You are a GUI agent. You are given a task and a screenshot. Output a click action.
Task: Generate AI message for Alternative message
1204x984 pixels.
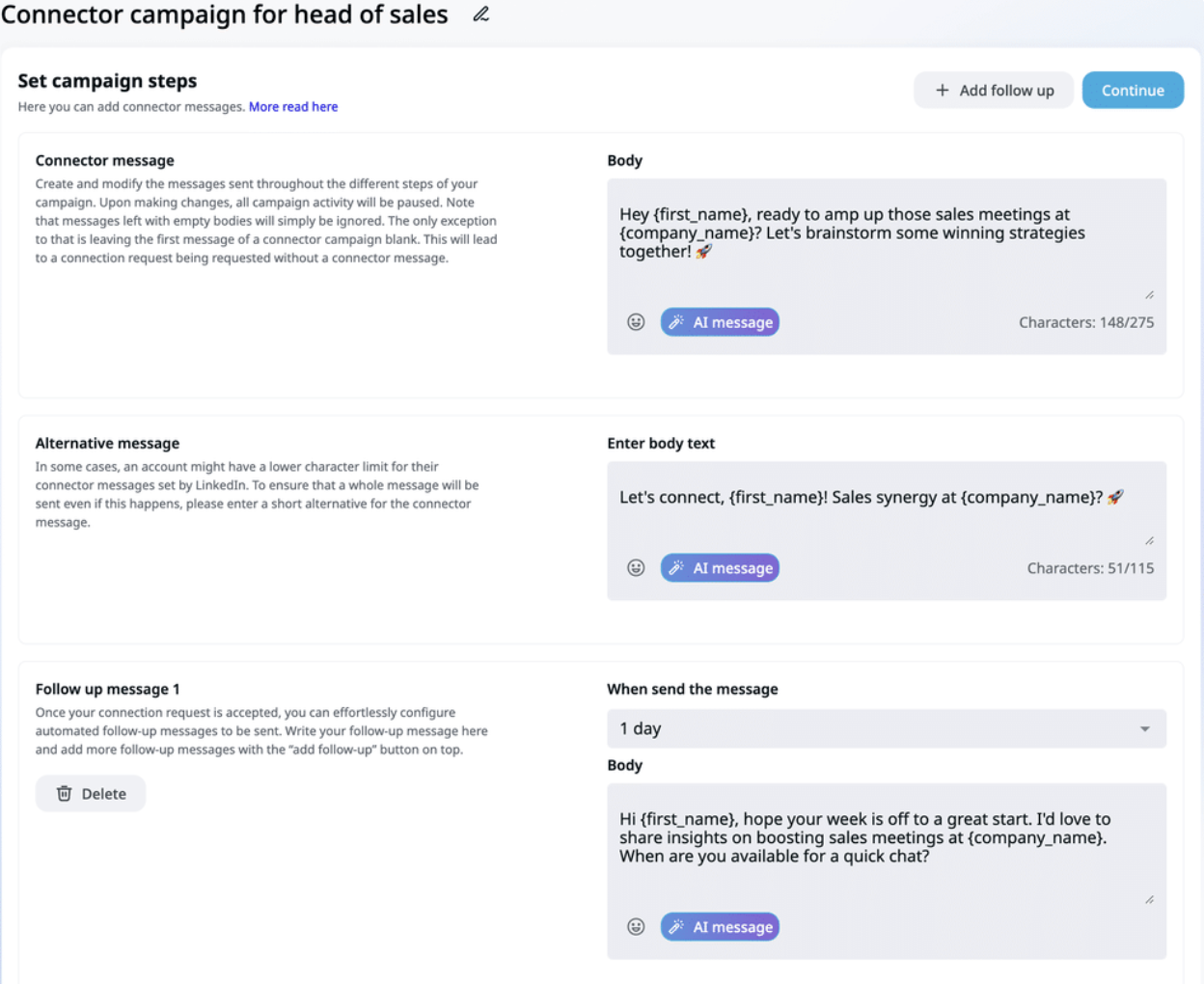click(720, 568)
